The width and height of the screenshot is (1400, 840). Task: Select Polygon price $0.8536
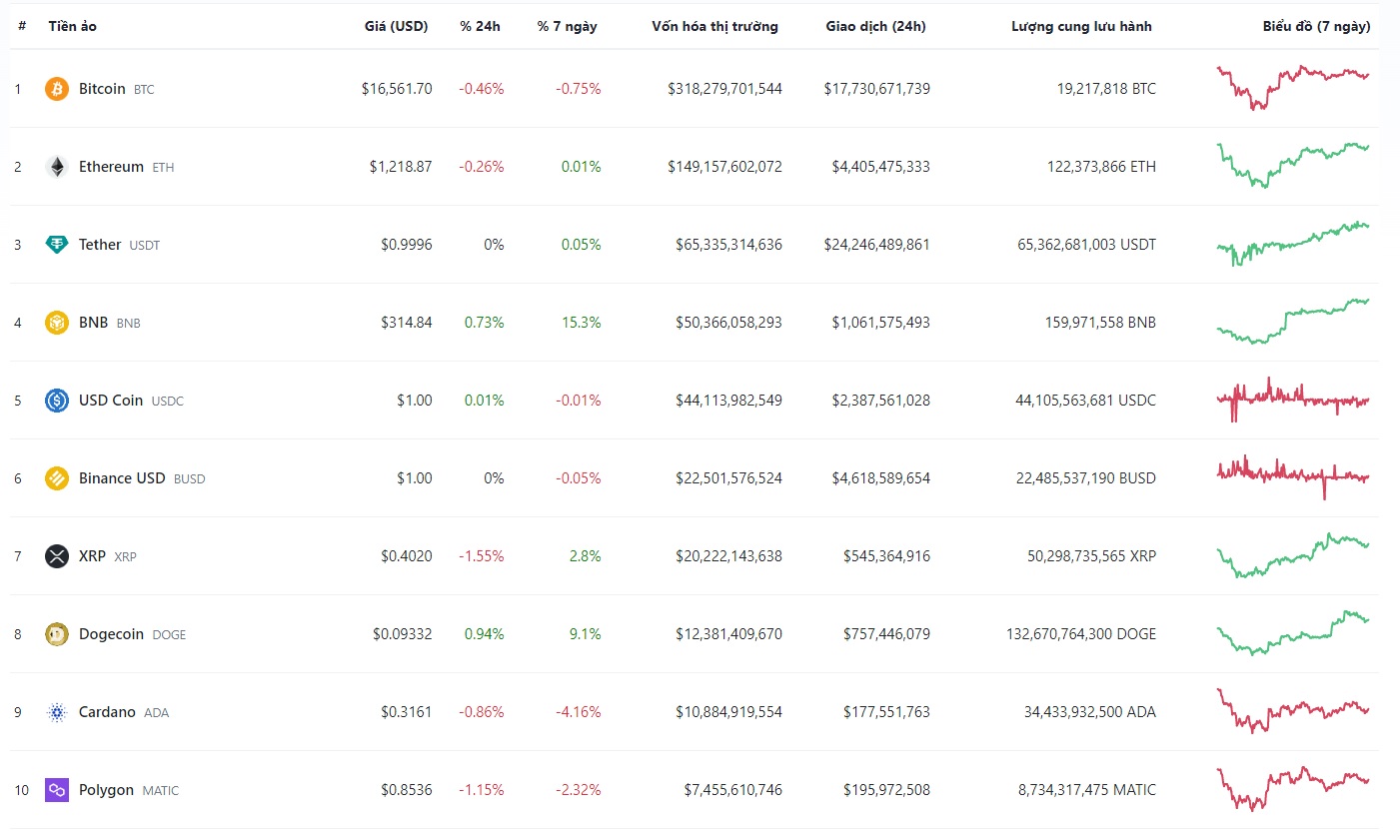tap(407, 790)
